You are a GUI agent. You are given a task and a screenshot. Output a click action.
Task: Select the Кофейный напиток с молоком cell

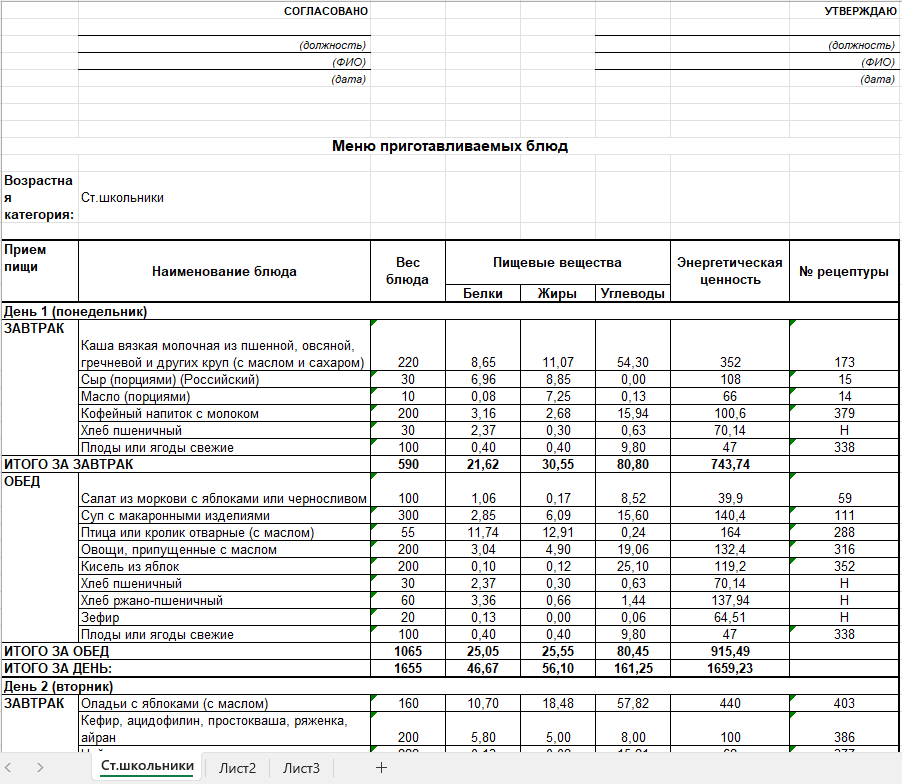pyautogui.click(x=170, y=414)
